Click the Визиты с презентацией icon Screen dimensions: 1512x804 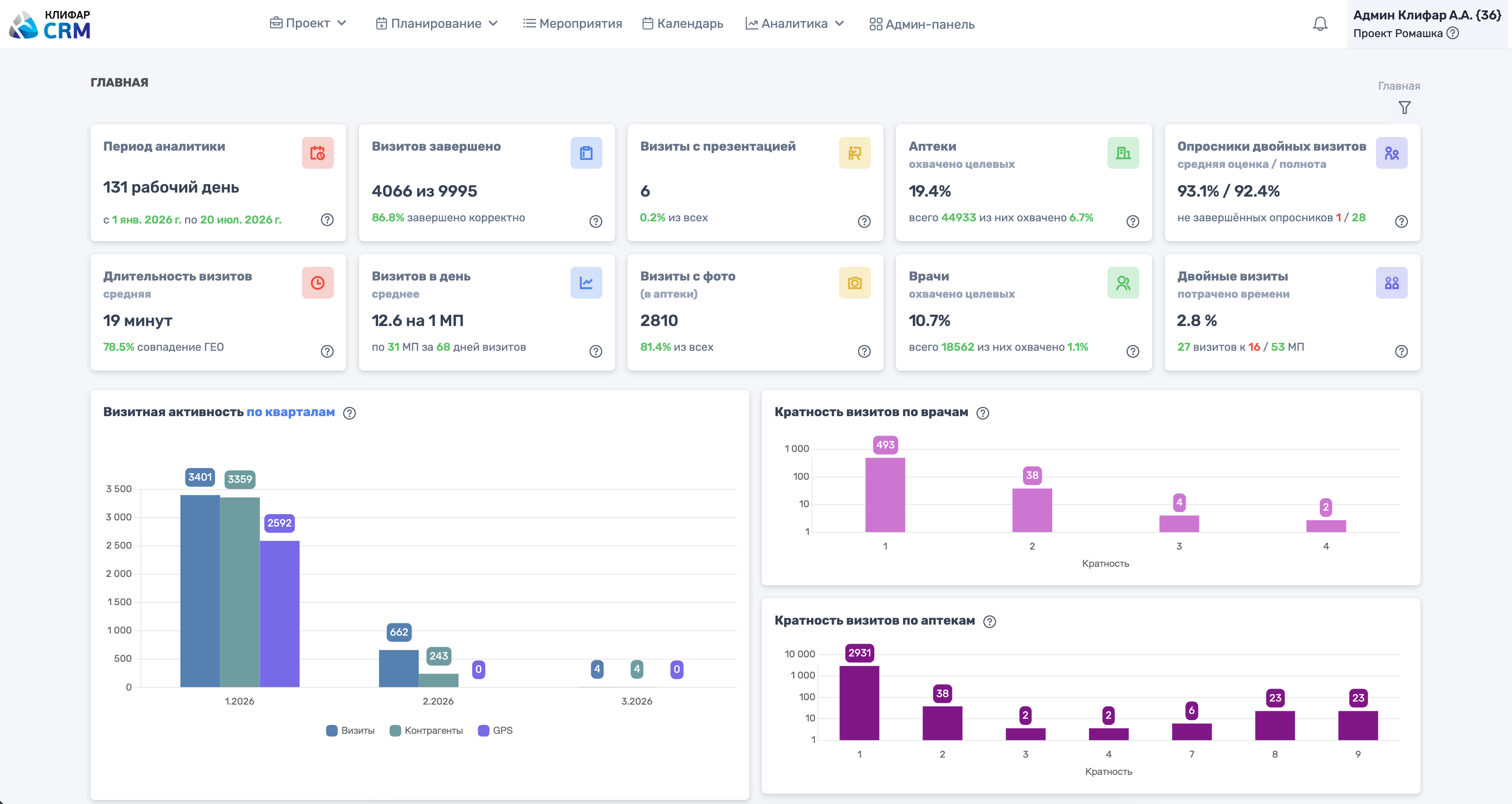pyautogui.click(x=854, y=153)
